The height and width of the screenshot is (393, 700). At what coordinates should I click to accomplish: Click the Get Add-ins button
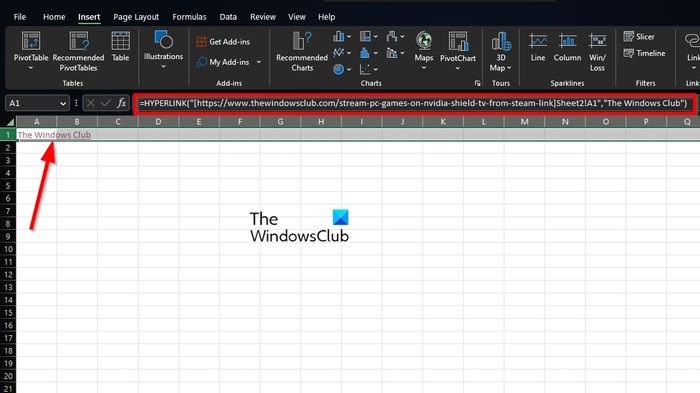tap(223, 42)
